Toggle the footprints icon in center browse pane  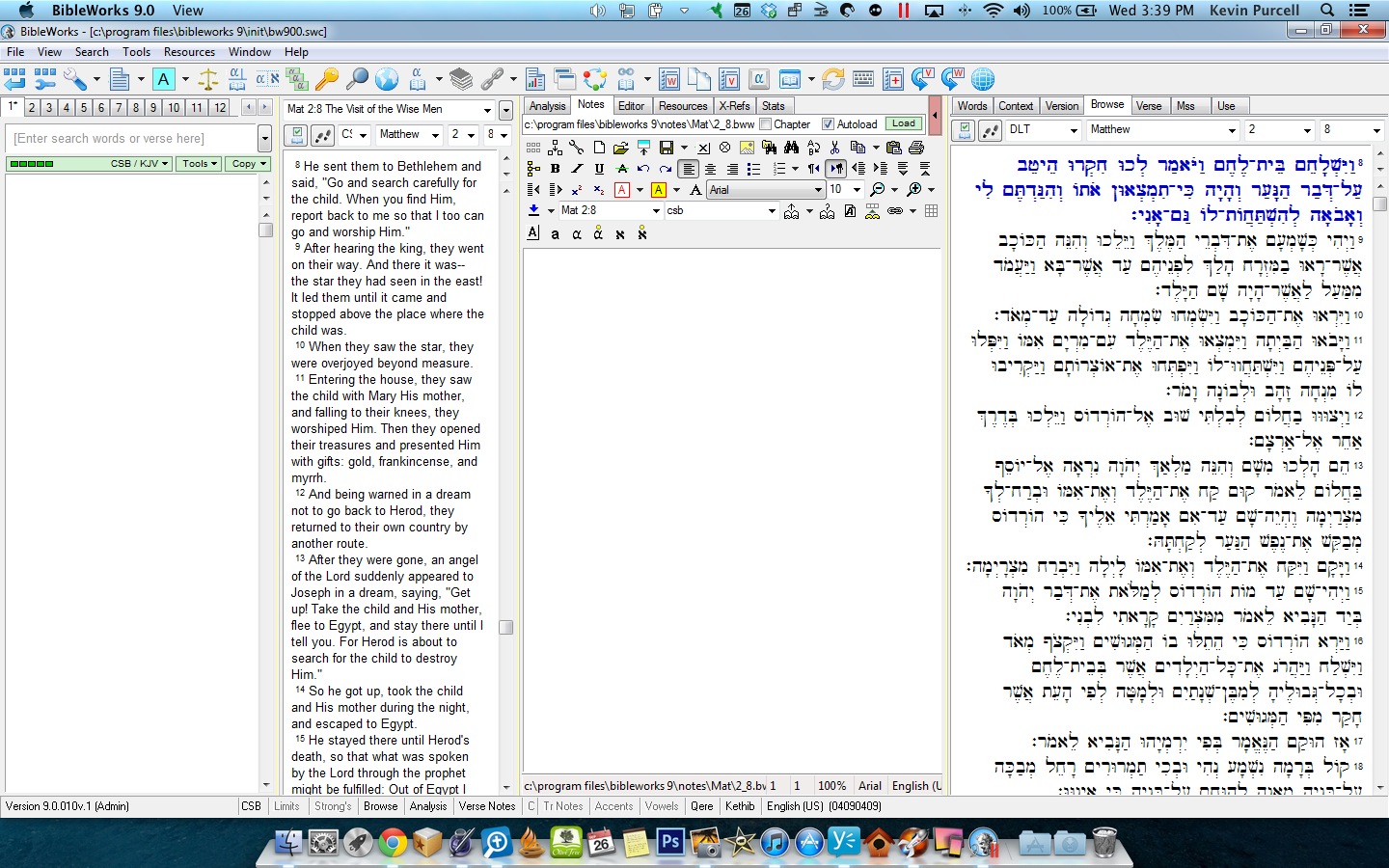coord(324,135)
